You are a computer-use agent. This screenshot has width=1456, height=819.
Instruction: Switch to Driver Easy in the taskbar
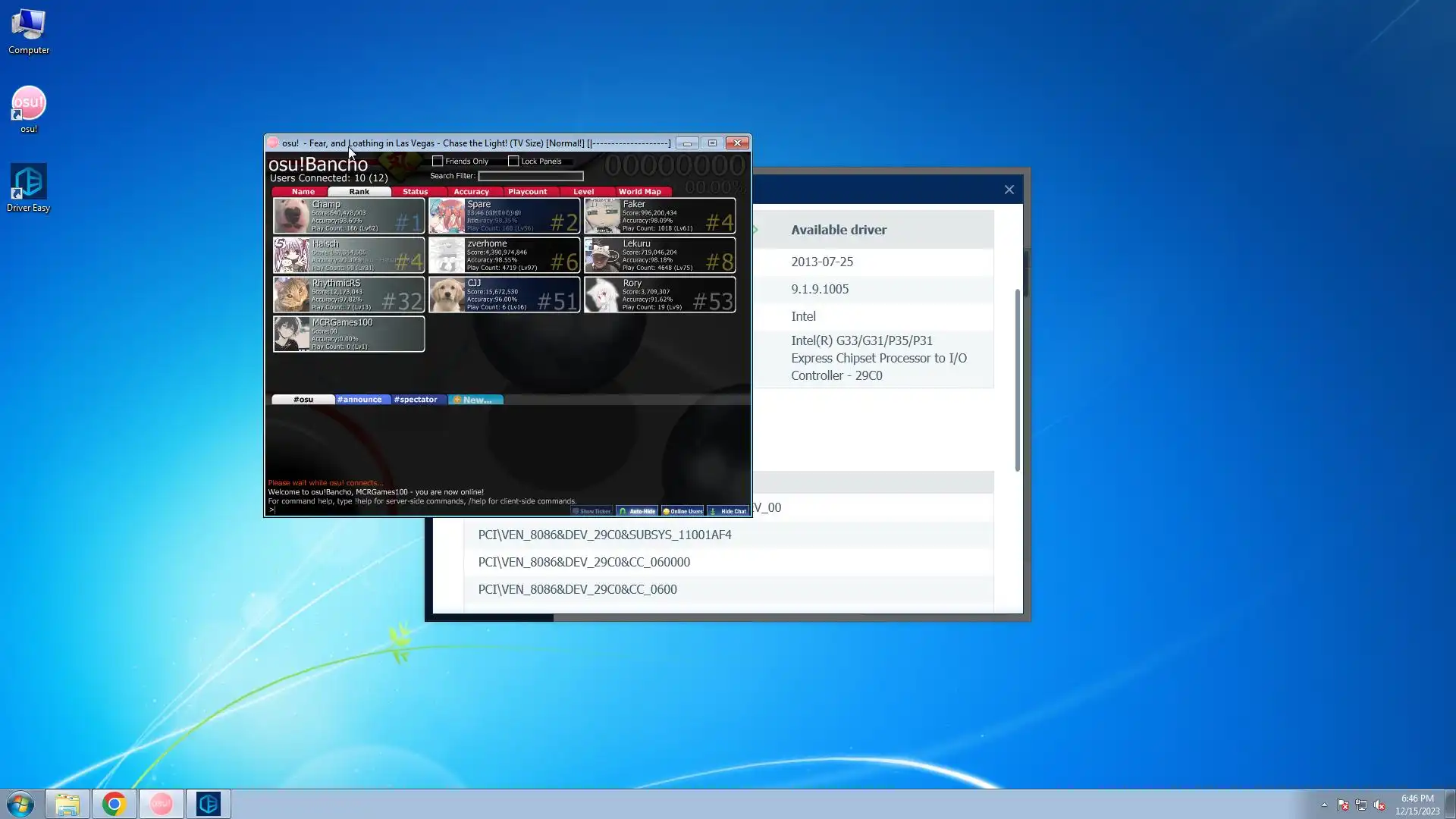[x=208, y=804]
